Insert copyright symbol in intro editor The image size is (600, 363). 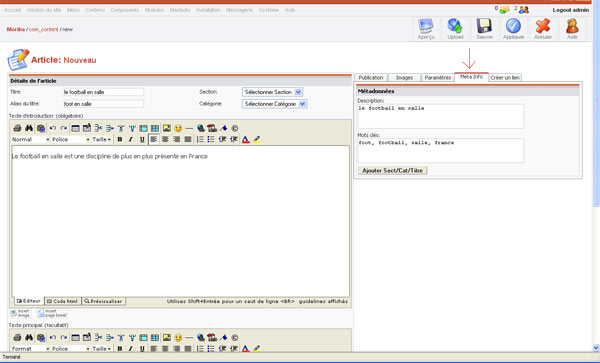coord(235,128)
